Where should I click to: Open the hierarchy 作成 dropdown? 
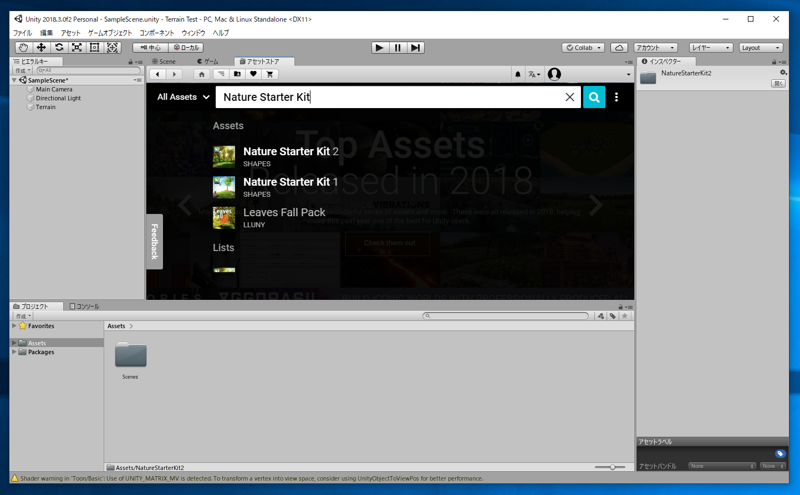pos(23,70)
